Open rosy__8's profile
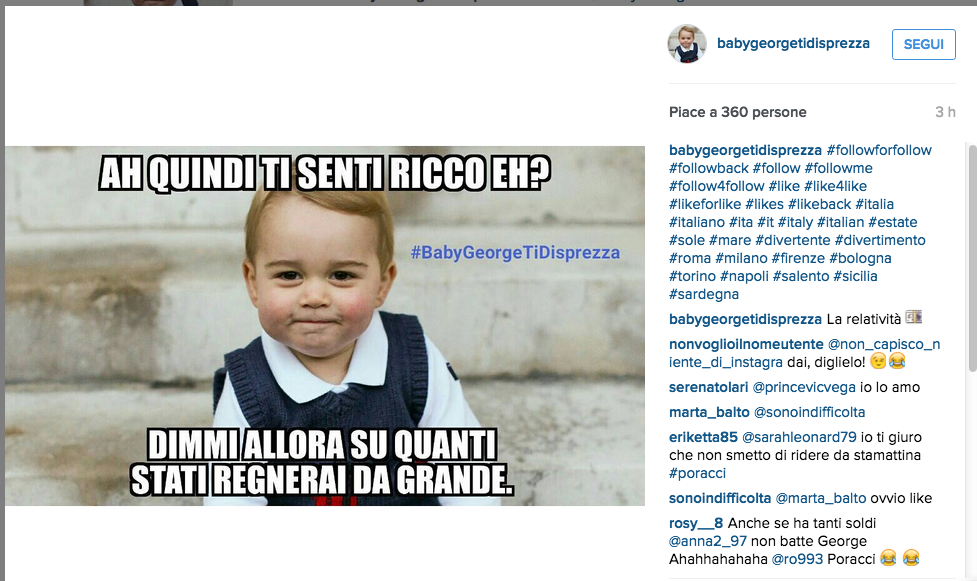 [696, 523]
